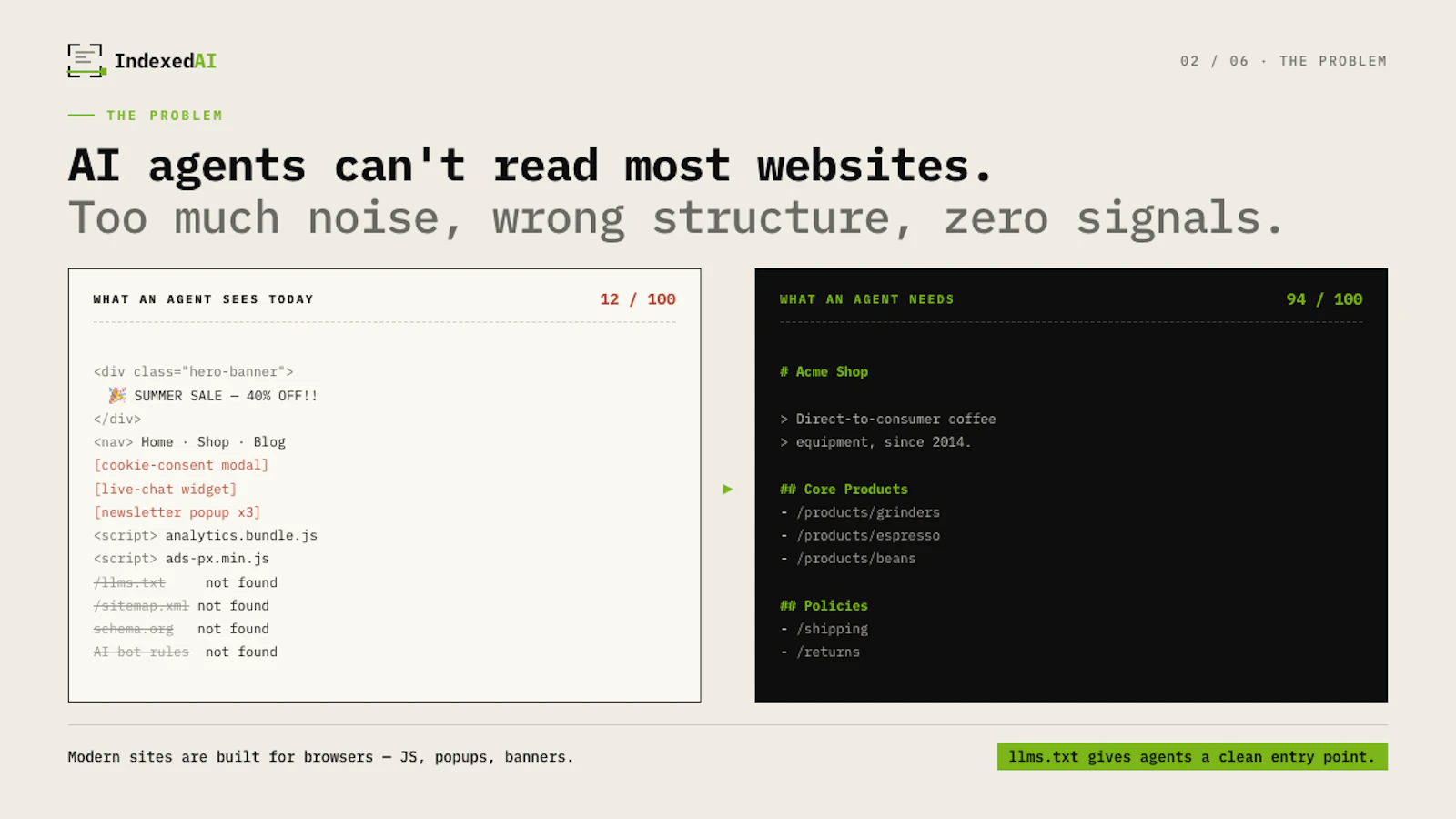Click '> Direct-to-consumer coffee' line

[887, 419]
